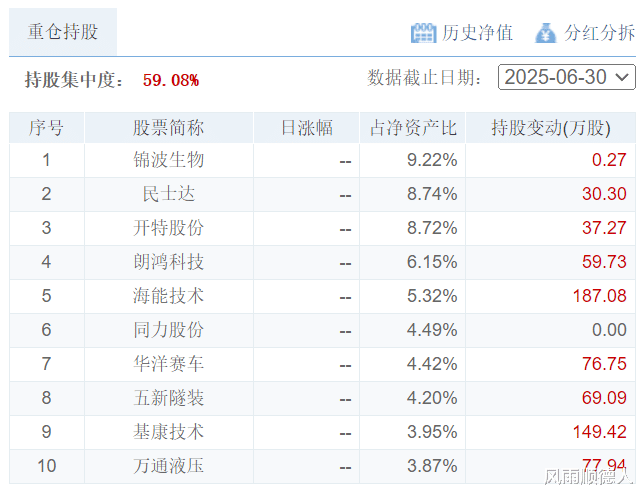The image size is (643, 498).
Task: Click the 股票简称 column header
Action: (x=169, y=128)
